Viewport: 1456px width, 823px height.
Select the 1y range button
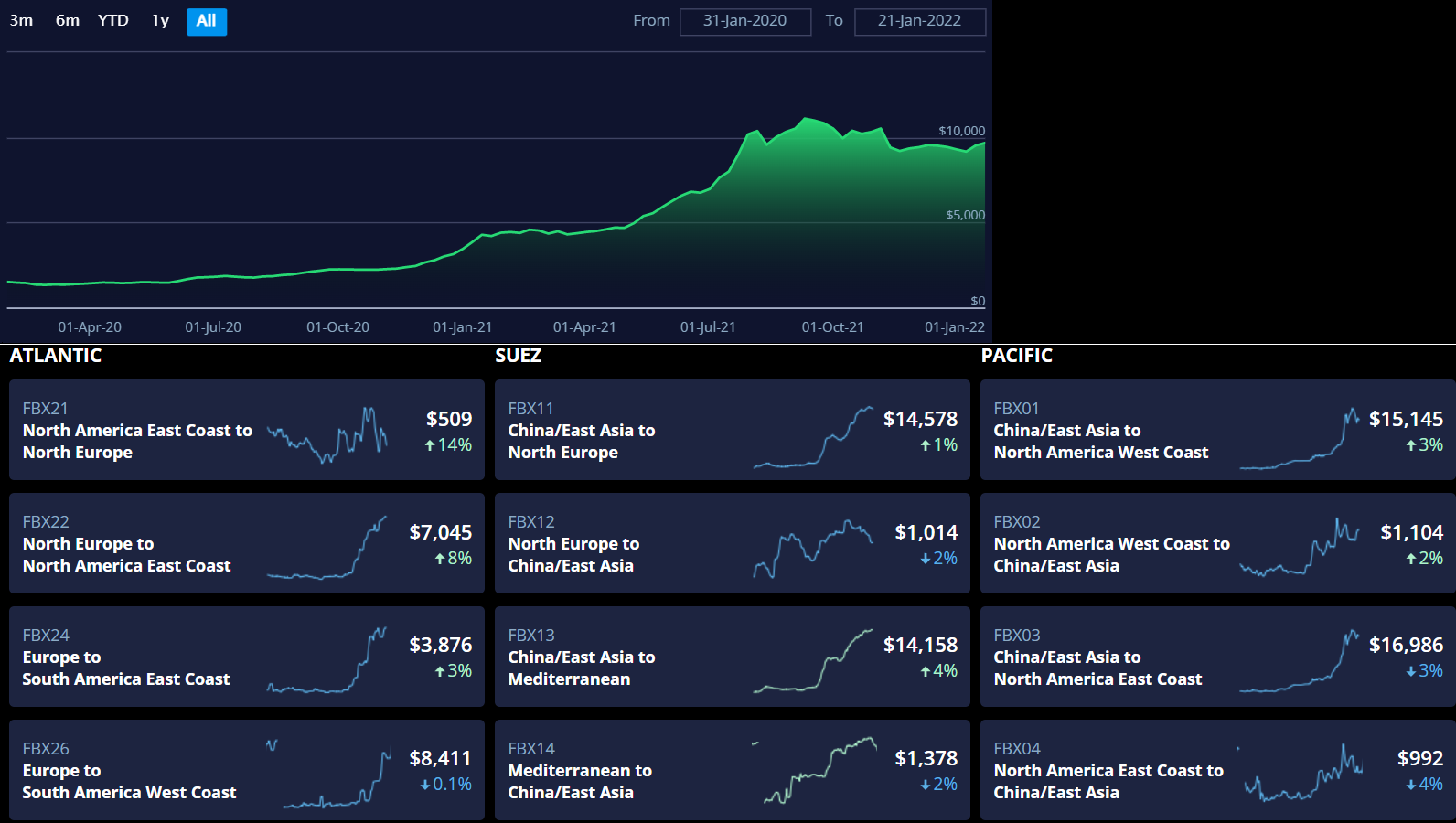161,20
